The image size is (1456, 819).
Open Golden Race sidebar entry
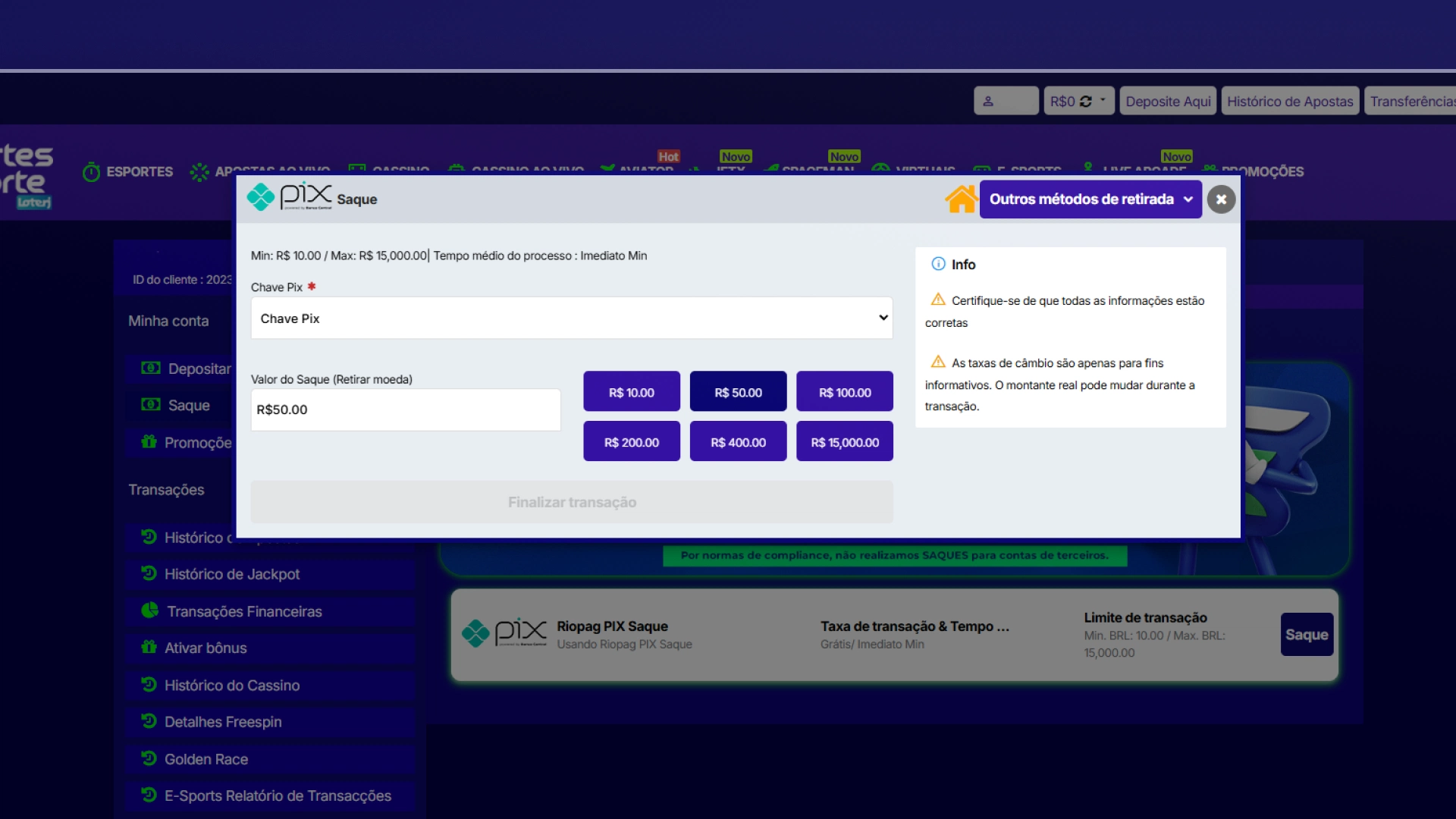pos(270,759)
